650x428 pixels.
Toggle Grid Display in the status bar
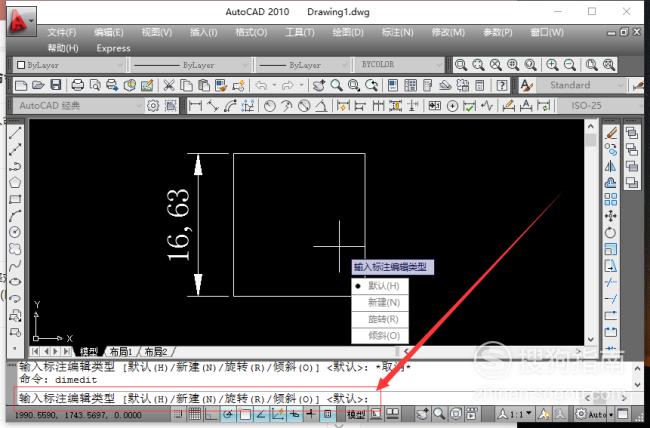tap(195, 414)
